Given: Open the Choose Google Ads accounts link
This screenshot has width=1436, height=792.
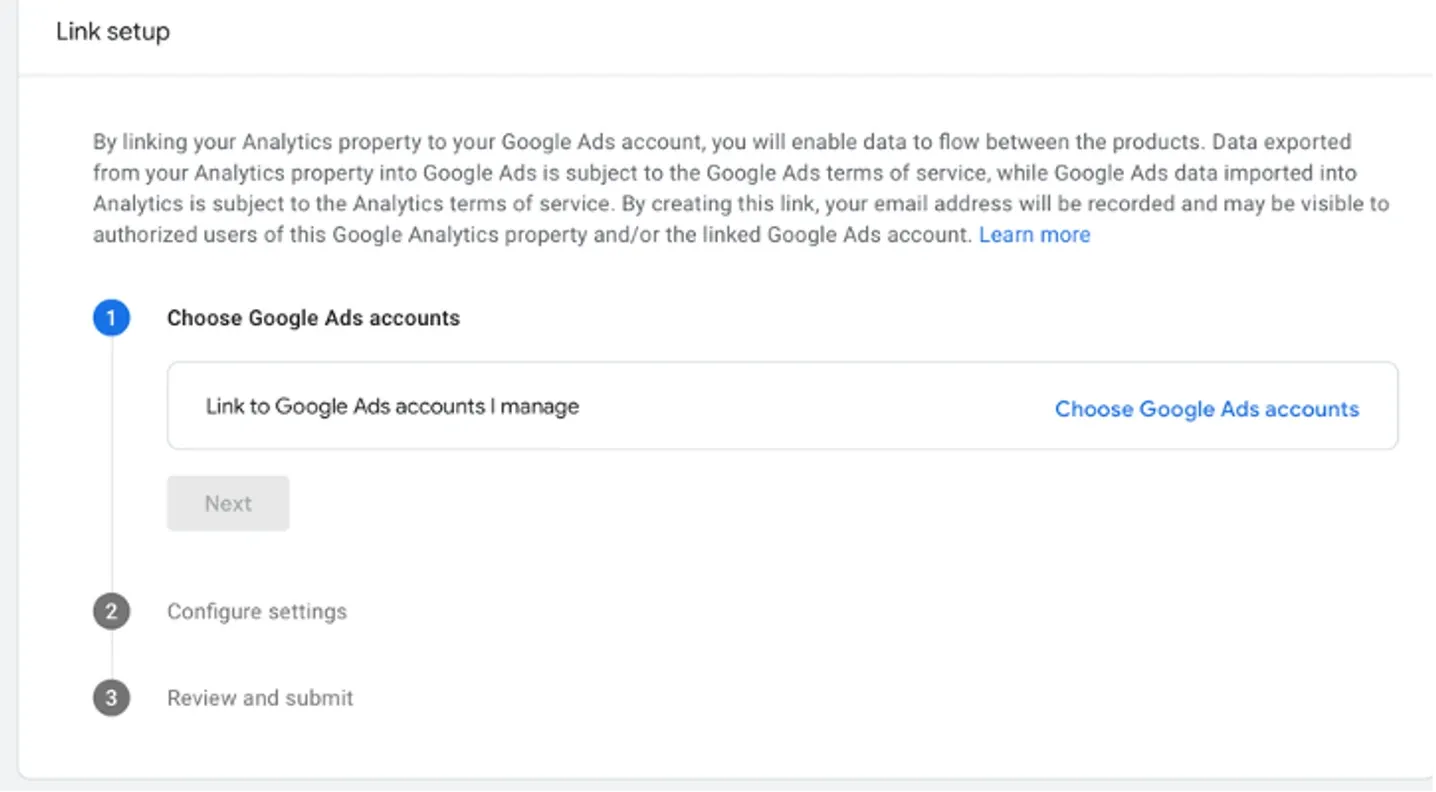Looking at the screenshot, I should pos(1207,409).
